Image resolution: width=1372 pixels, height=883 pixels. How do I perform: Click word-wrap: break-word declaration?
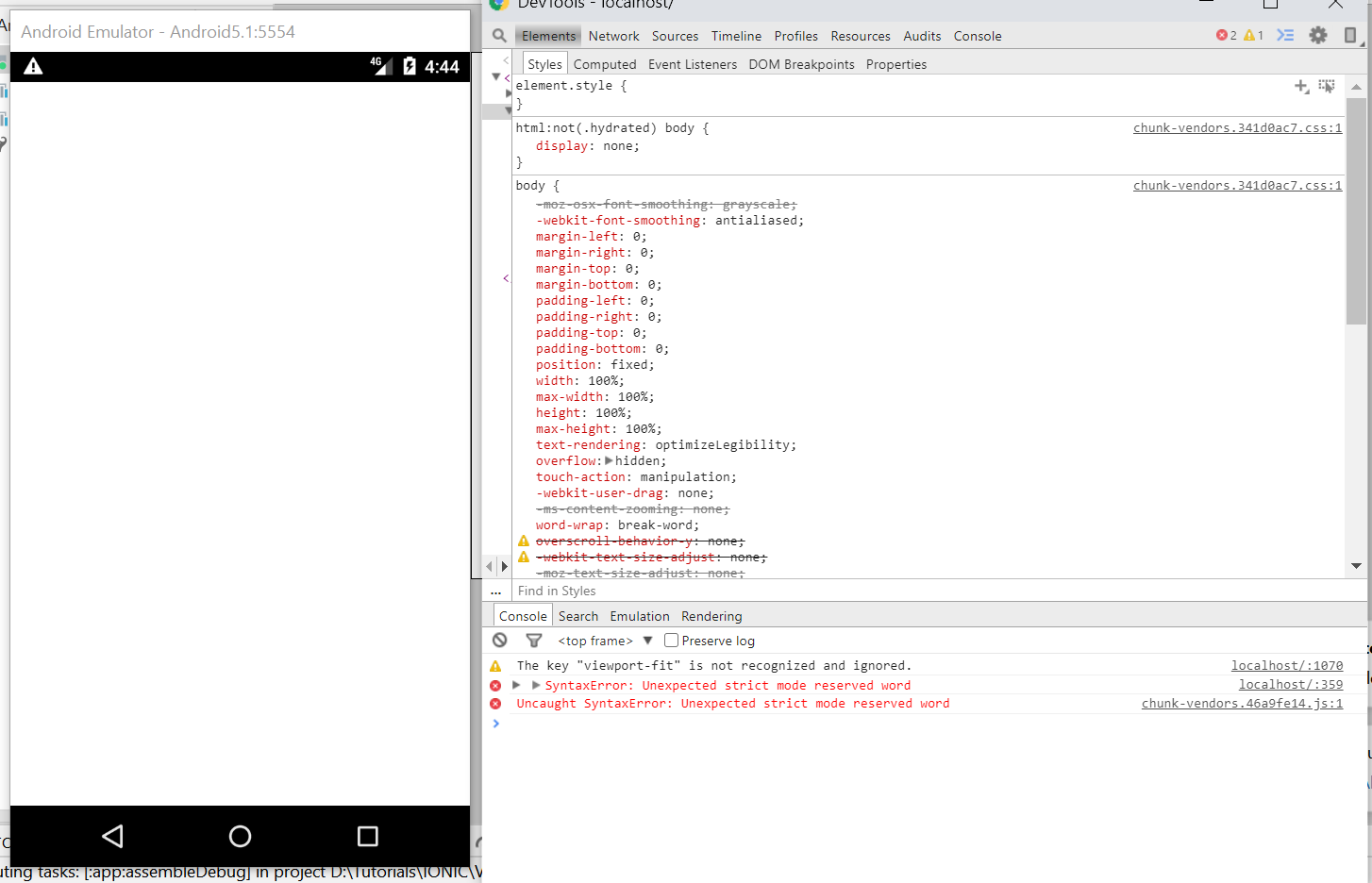(618, 525)
